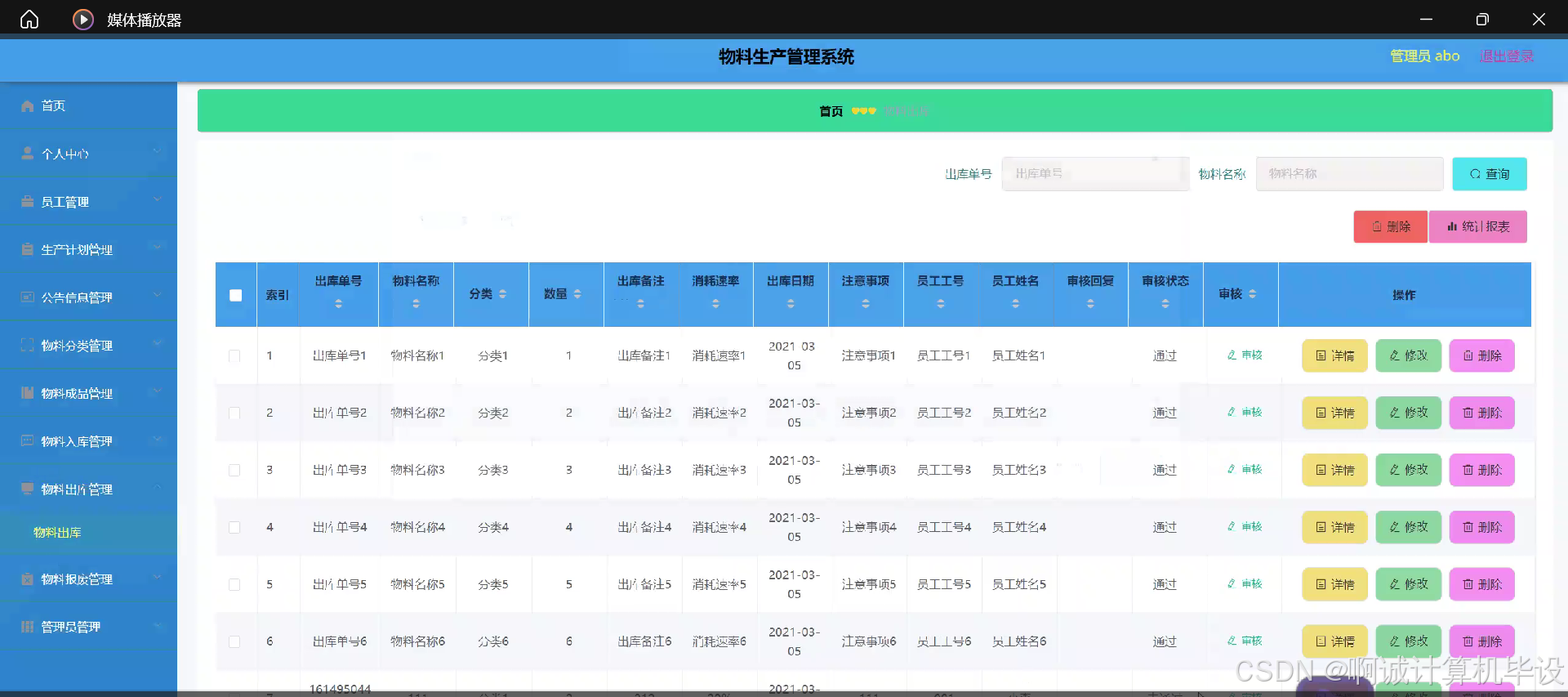Sort by 注意事项 column arrows
Screen dimensions: 1568x697
click(x=866, y=304)
